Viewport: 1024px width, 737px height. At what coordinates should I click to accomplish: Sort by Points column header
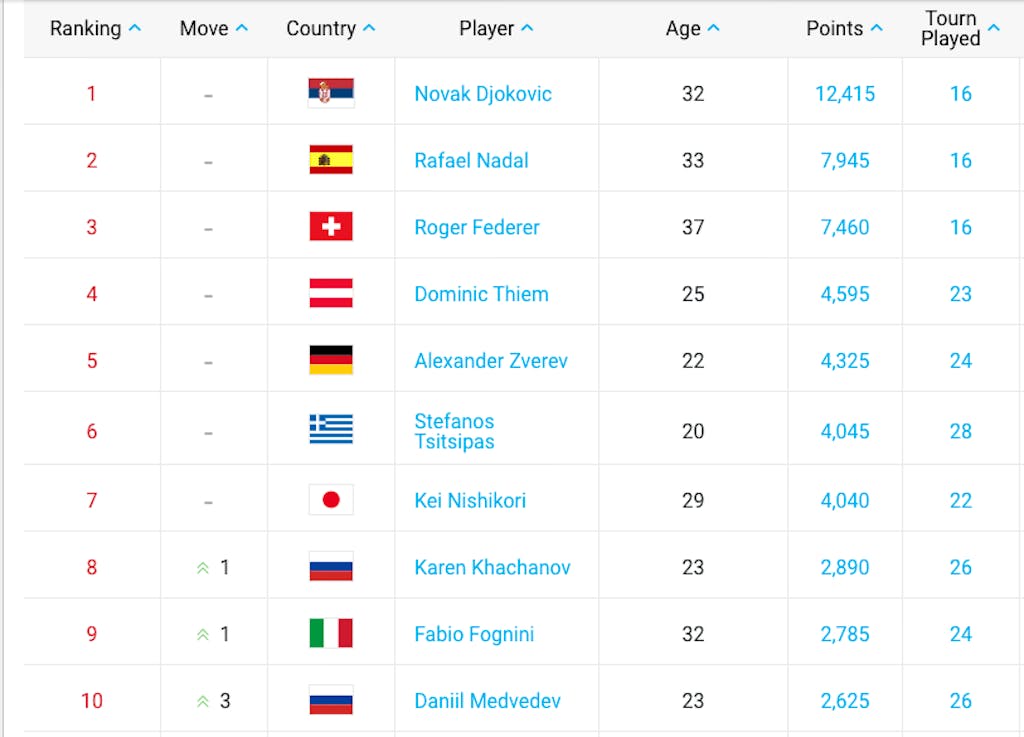click(x=844, y=28)
